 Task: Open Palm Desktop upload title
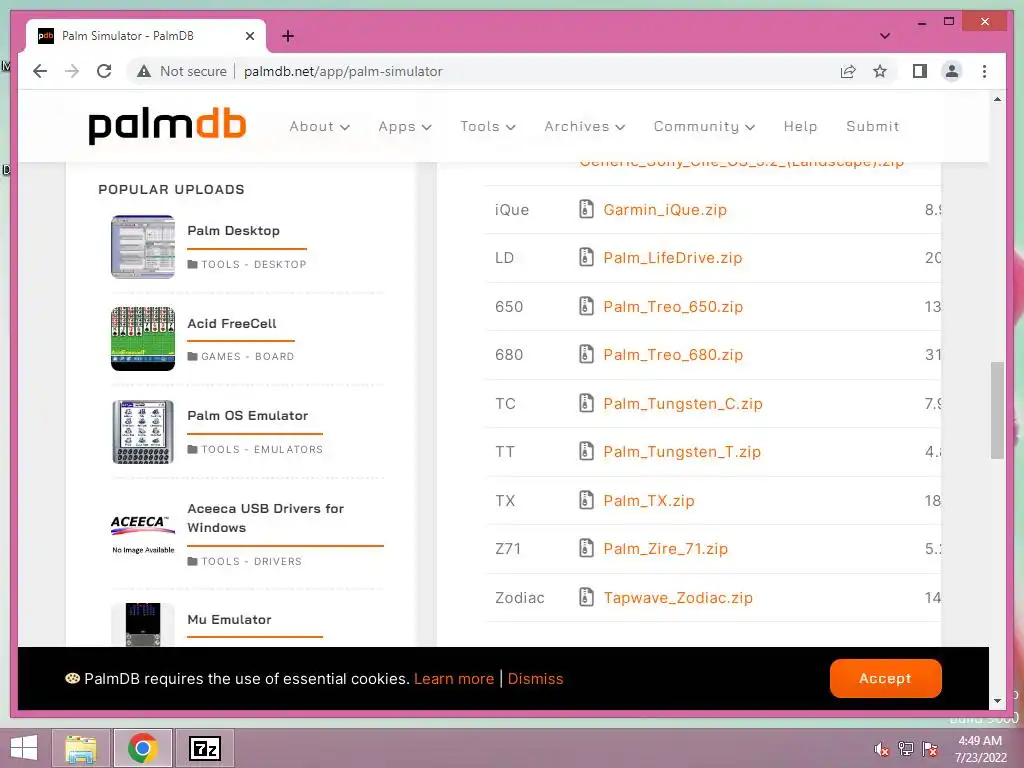(x=233, y=231)
